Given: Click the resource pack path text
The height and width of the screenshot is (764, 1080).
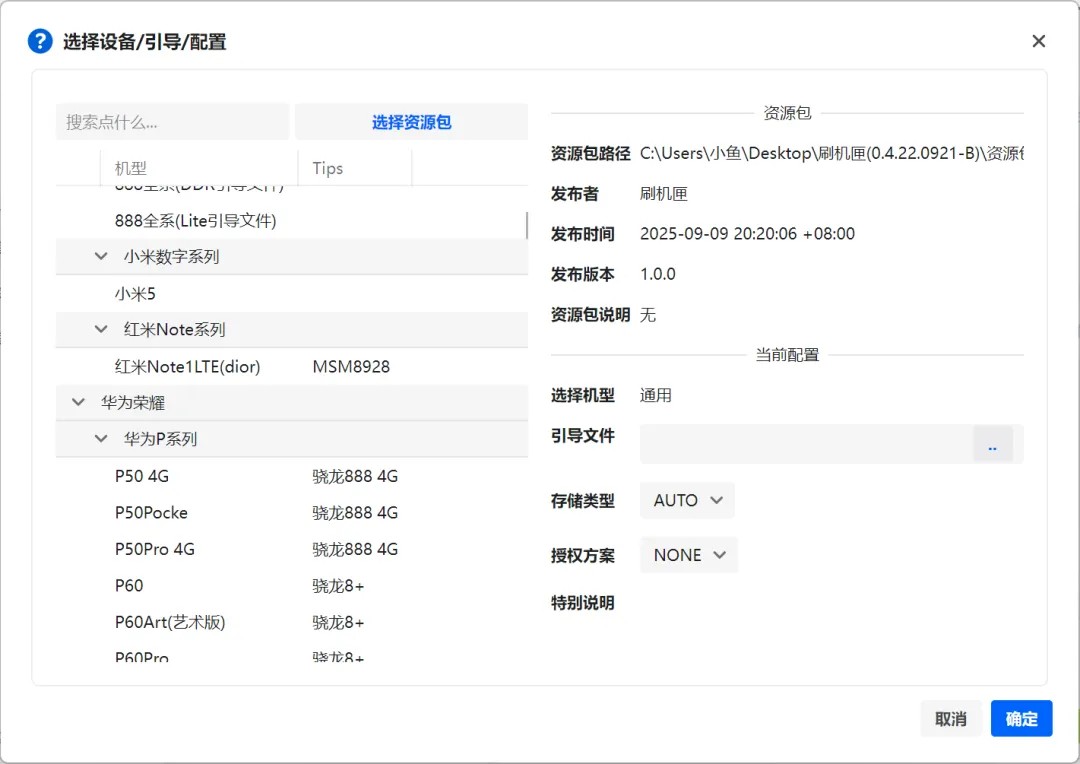Looking at the screenshot, I should coord(831,153).
